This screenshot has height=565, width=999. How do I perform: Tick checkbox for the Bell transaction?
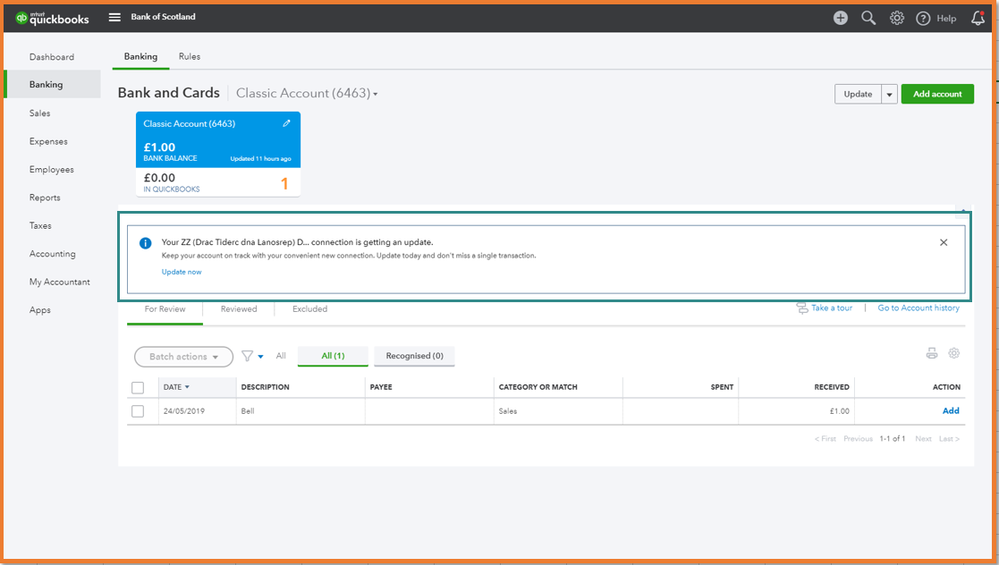pyautogui.click(x=138, y=411)
